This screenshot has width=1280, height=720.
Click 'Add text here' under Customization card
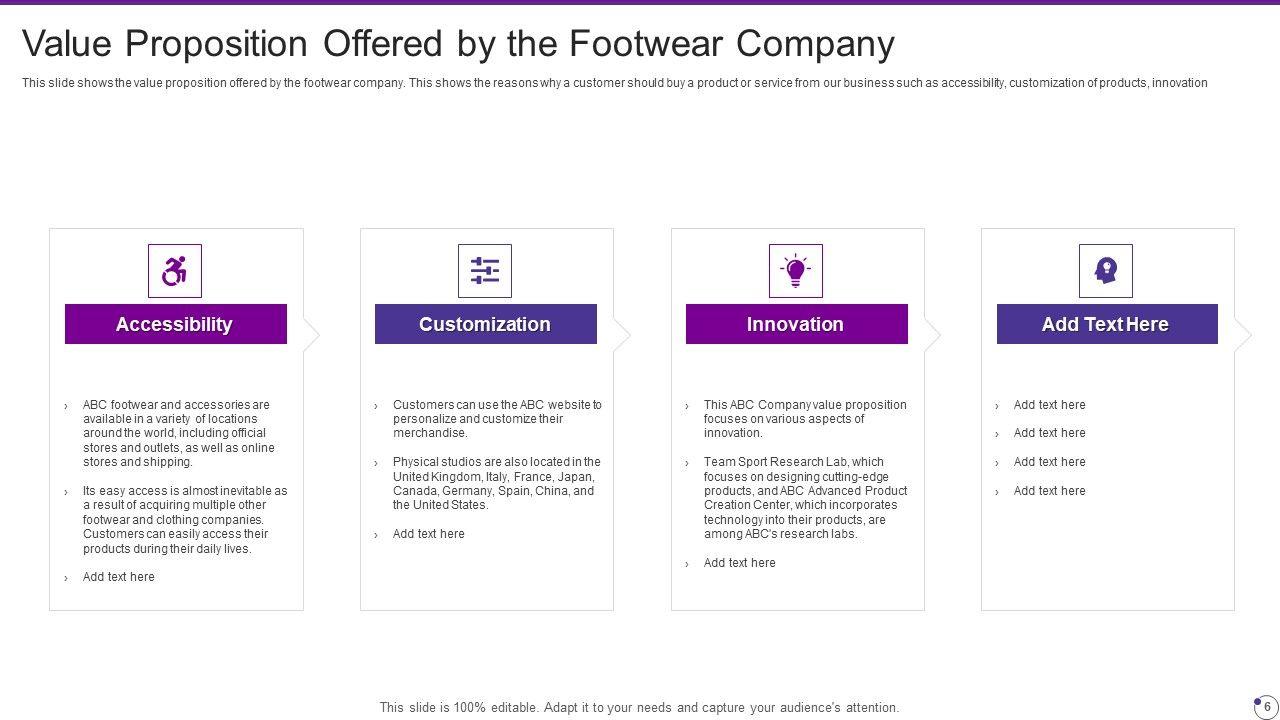(x=428, y=534)
